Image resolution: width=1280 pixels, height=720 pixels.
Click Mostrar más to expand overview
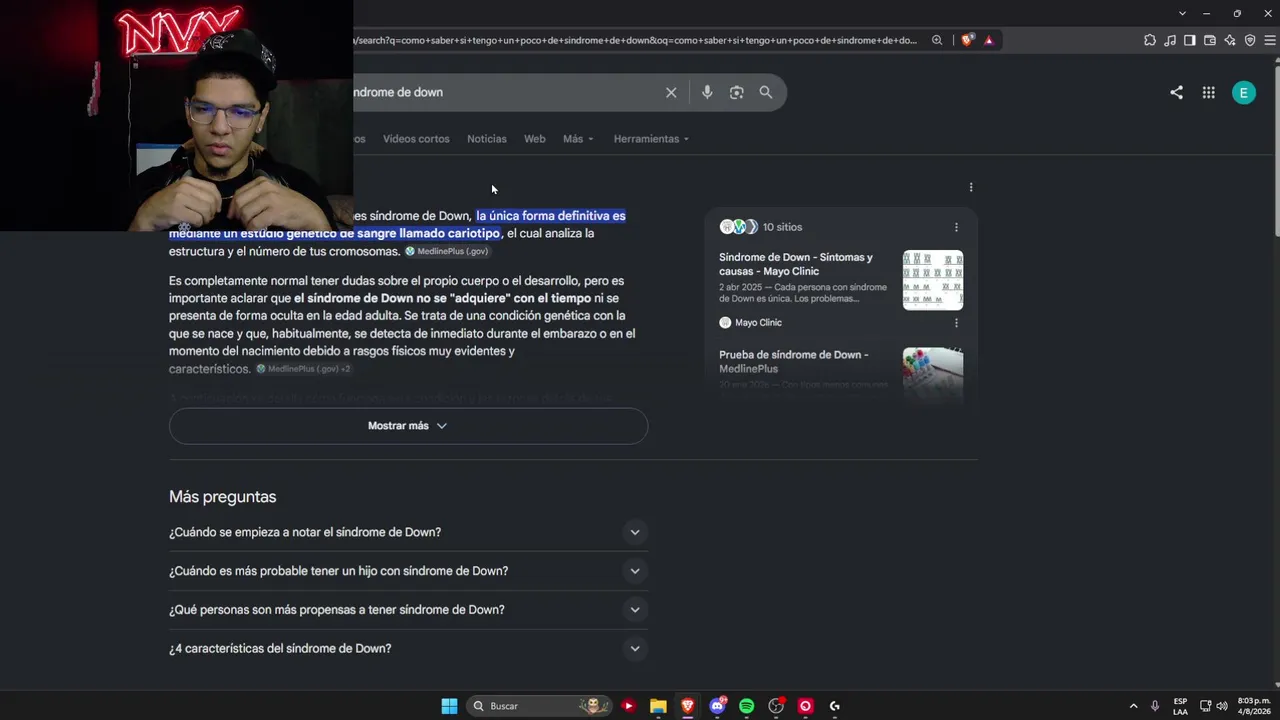(x=408, y=426)
